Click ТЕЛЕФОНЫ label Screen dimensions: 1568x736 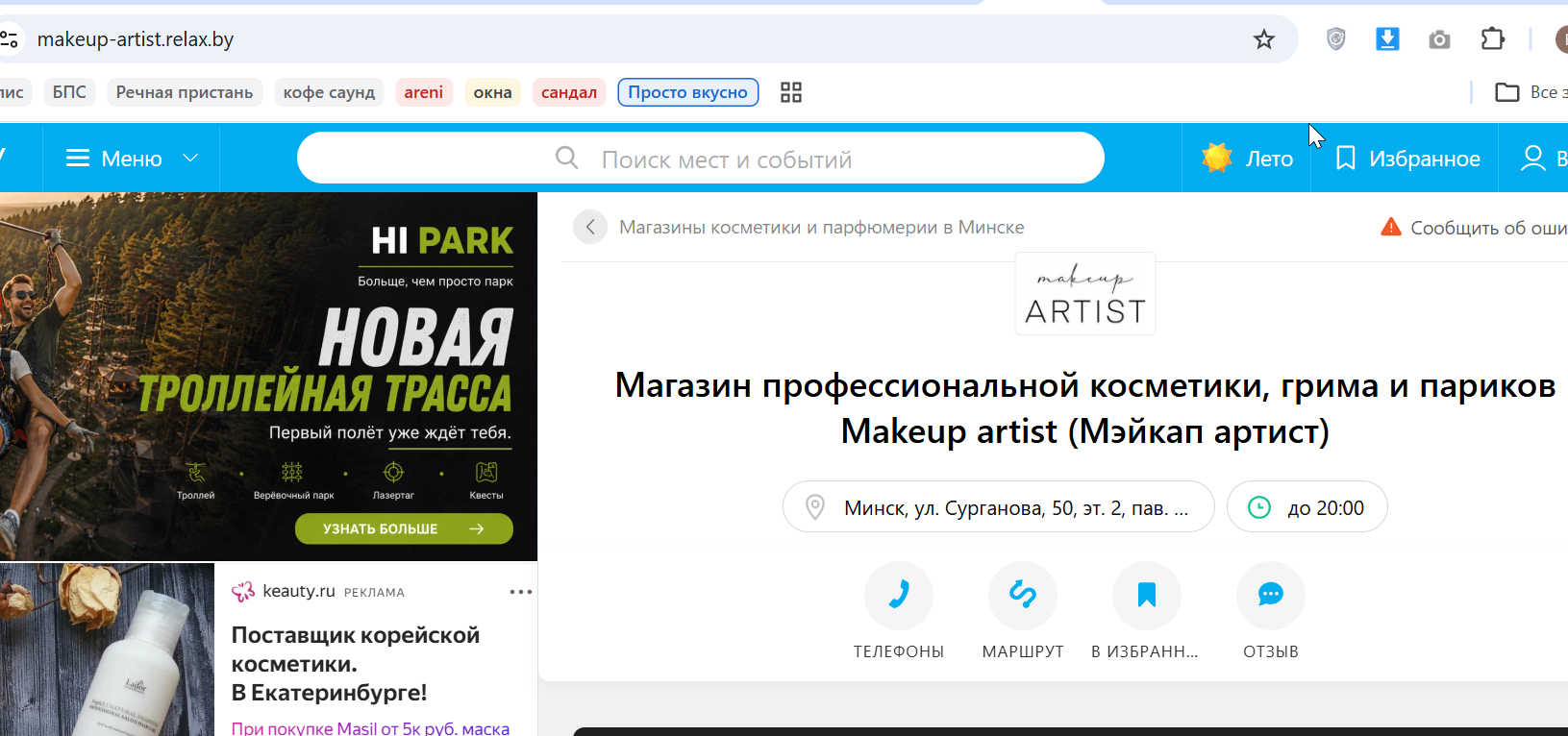[899, 651]
